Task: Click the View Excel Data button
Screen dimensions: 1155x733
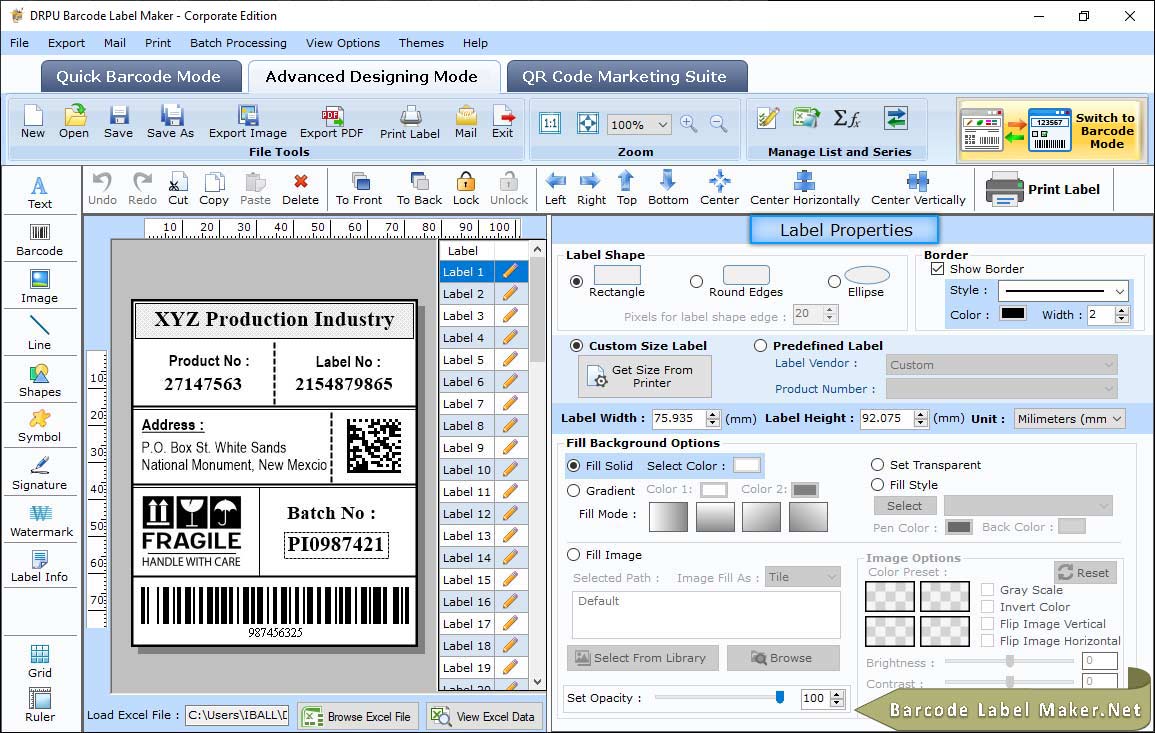Action: [x=485, y=717]
